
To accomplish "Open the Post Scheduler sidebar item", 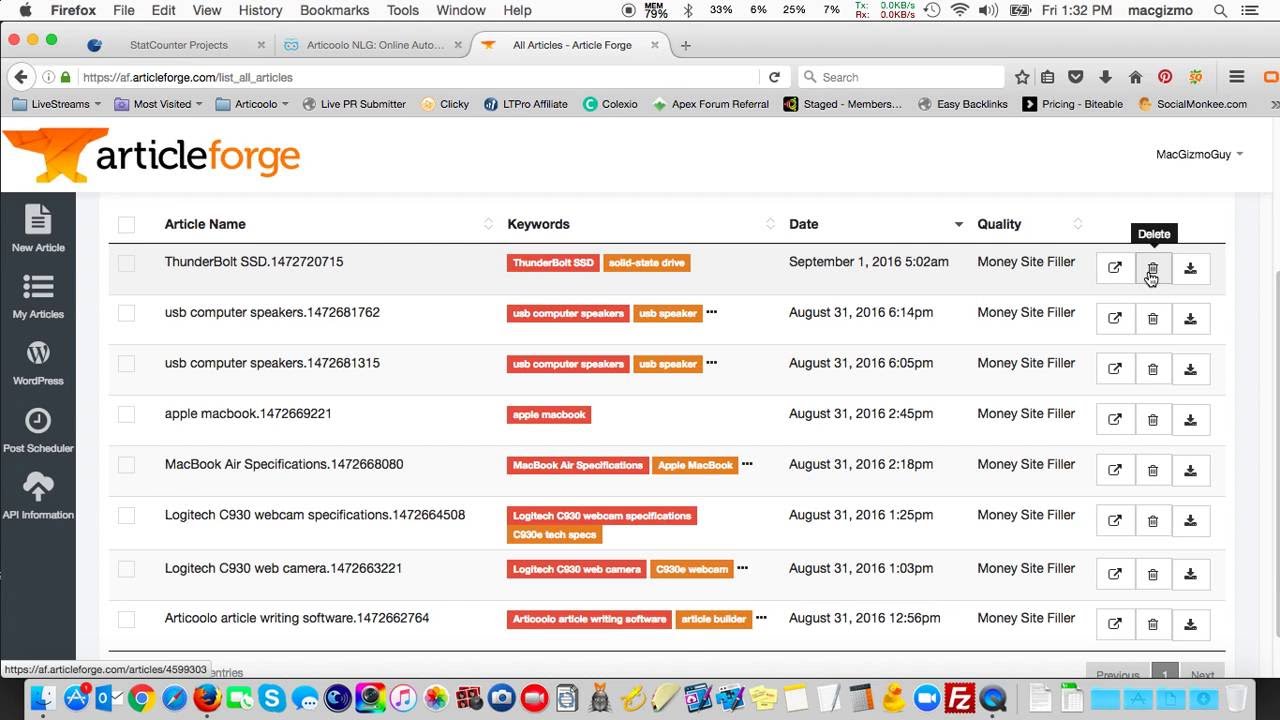I will coord(37,430).
